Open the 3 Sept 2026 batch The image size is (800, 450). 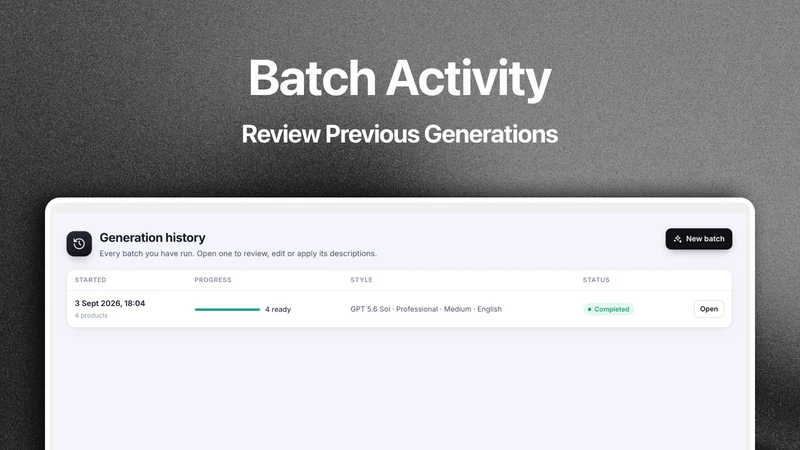pyautogui.click(x=709, y=309)
